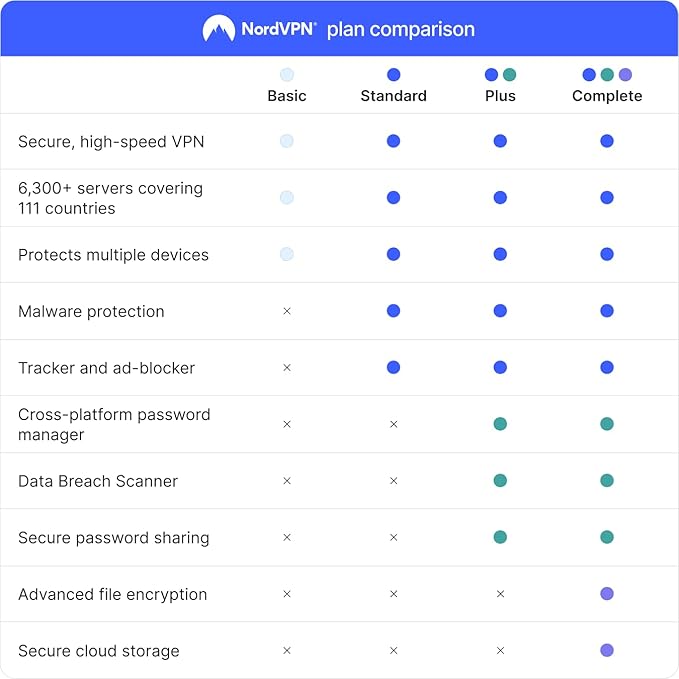Click the 6,300+ servers covering 111 countries text
Screen dimensions: 679x679
[x=110, y=198]
